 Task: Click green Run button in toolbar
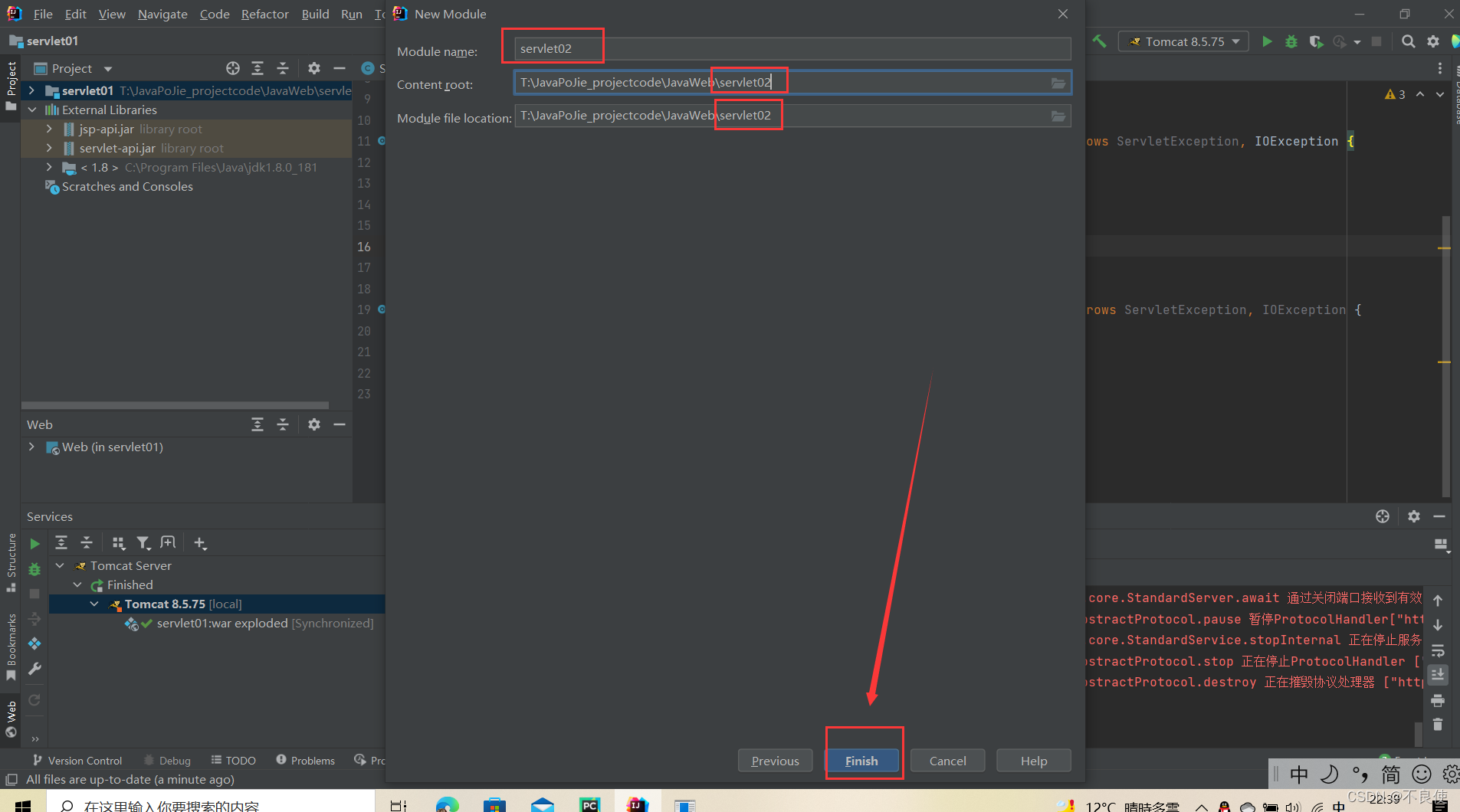1267,41
